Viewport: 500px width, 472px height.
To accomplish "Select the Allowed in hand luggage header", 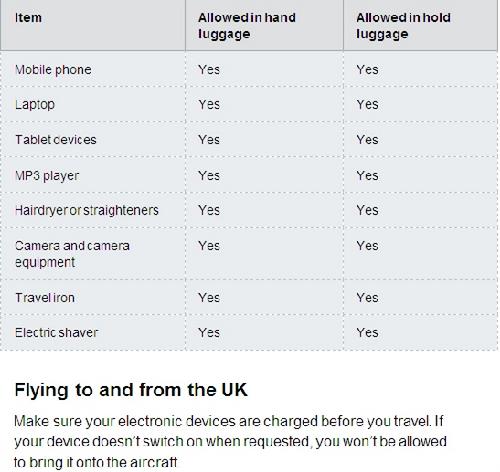I will [x=247, y=26].
